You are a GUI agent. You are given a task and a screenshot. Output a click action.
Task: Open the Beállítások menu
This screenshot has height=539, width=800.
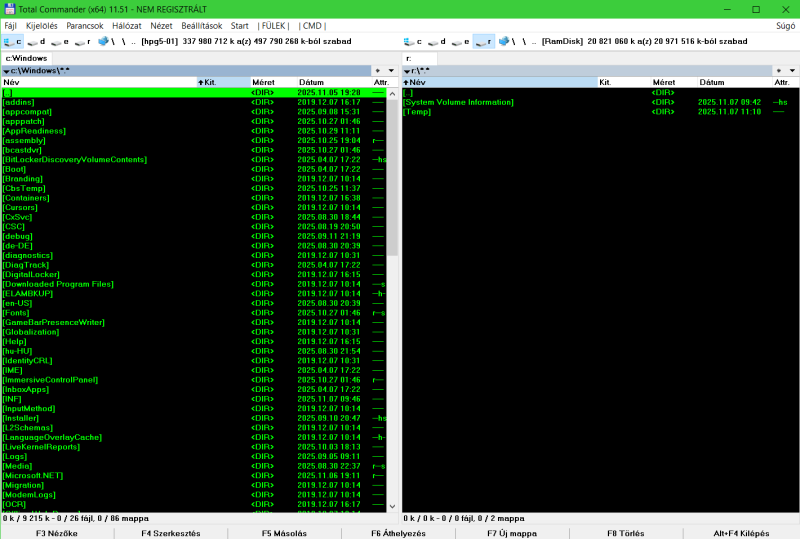click(202, 26)
